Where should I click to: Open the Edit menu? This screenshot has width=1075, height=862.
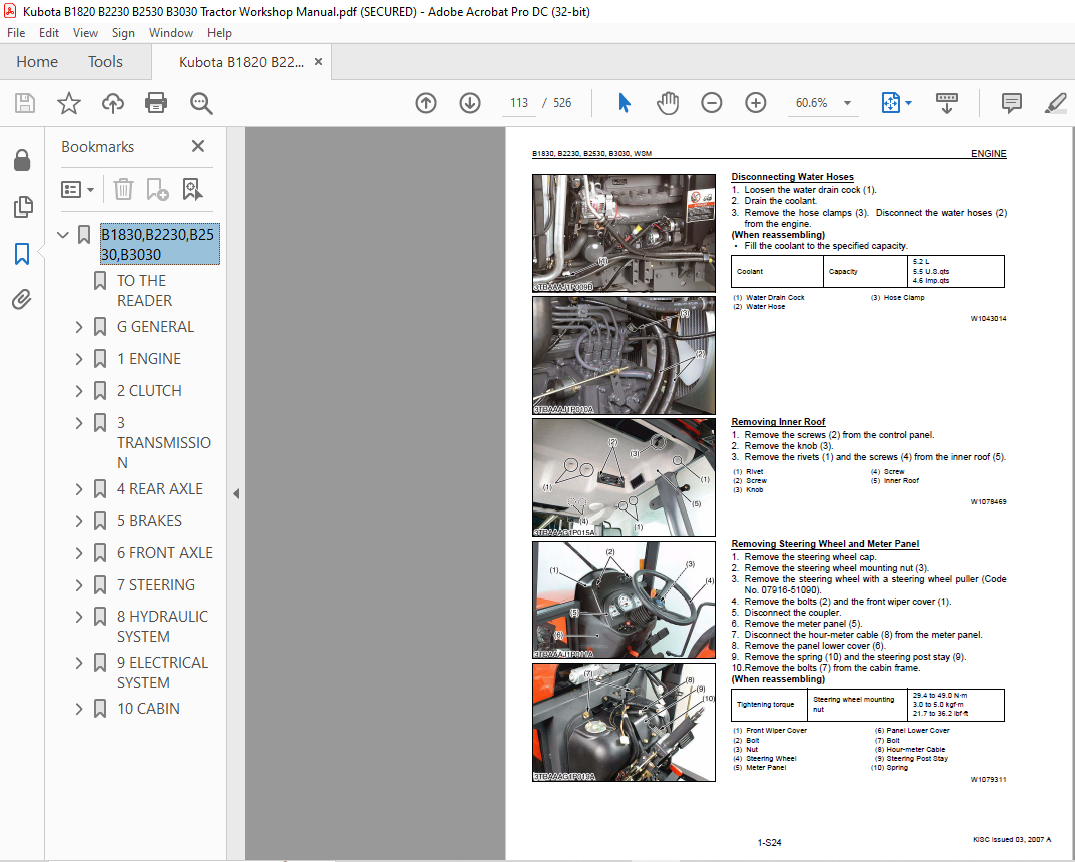49,33
